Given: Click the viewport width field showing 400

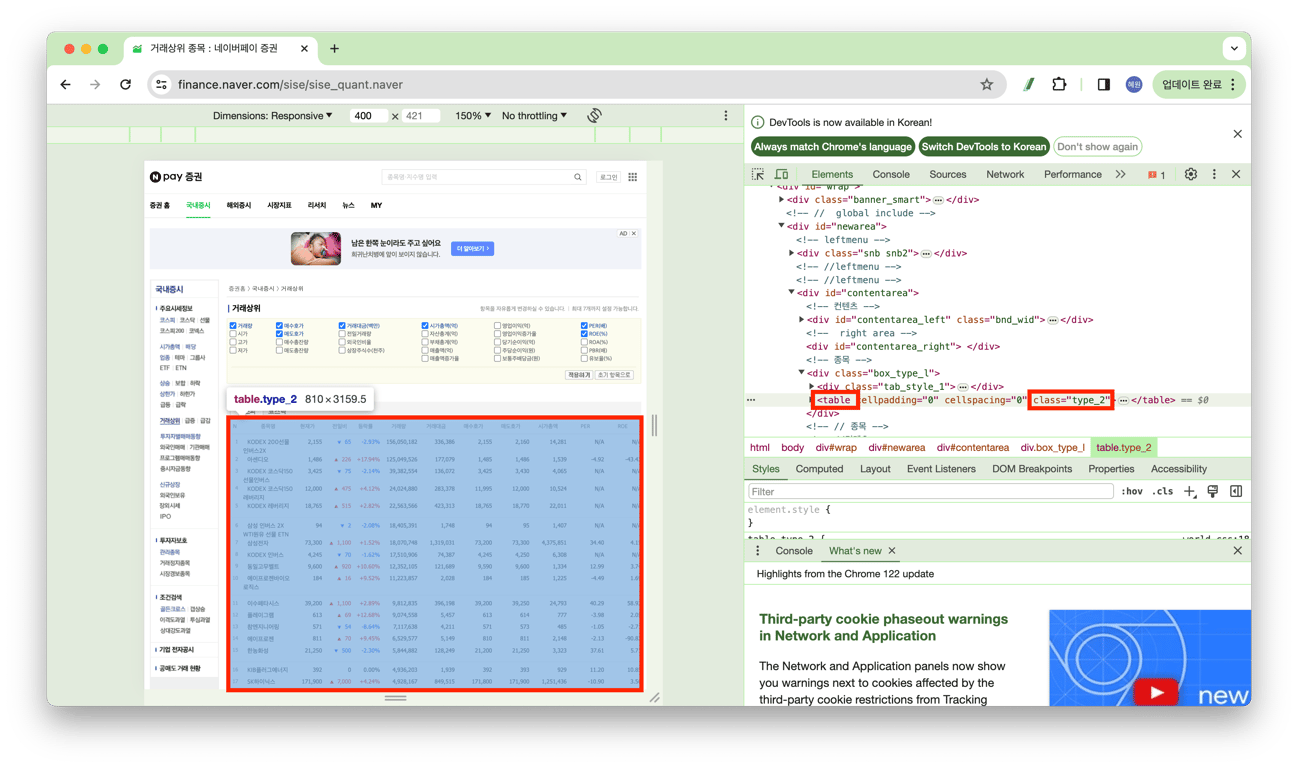Looking at the screenshot, I should tap(368, 116).
